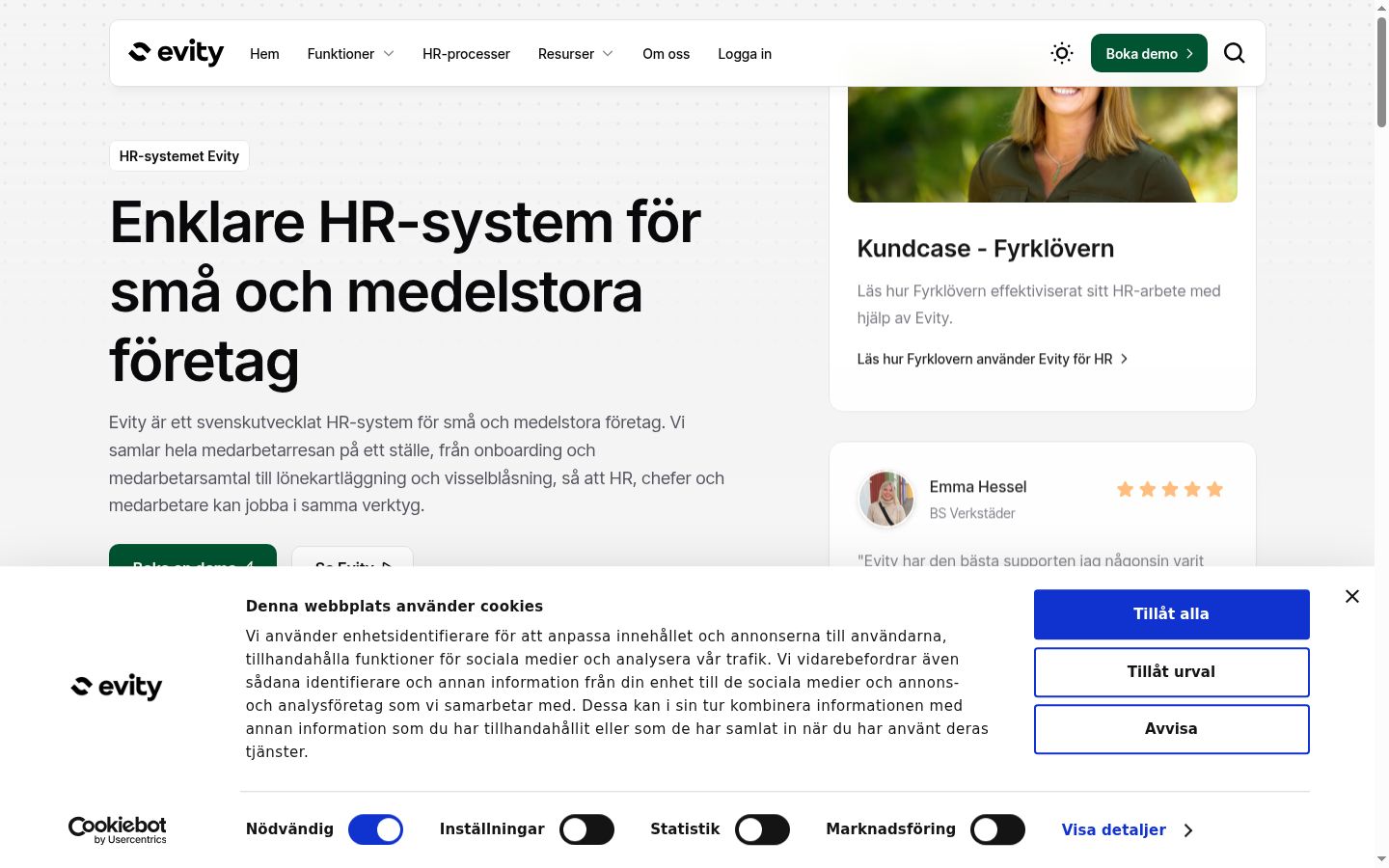1389x868 pixels.
Task: Click the Kundcase - Fyrklövern heading
Action: click(986, 249)
